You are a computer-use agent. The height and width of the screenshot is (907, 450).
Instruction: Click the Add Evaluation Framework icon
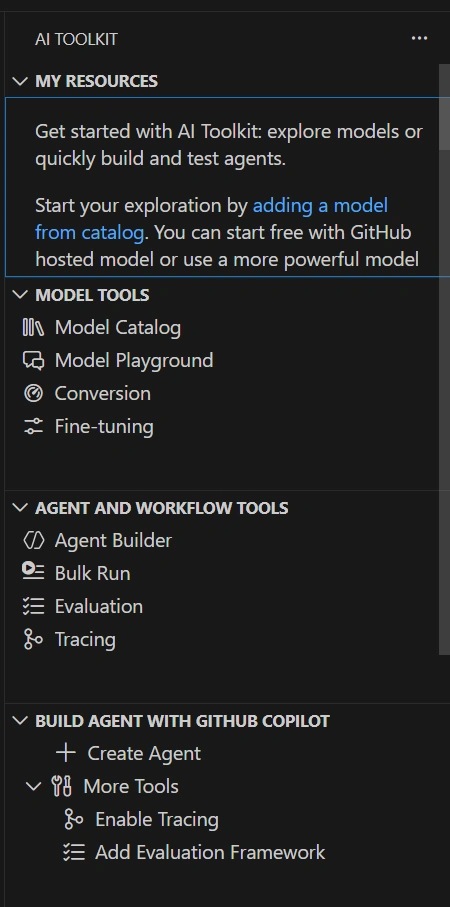click(73, 852)
